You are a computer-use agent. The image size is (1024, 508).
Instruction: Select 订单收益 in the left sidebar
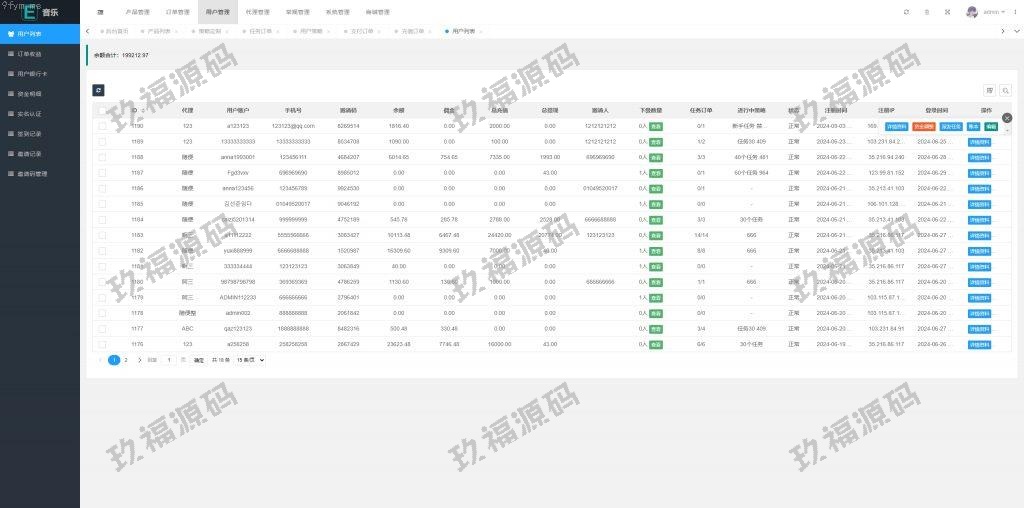(30, 53)
